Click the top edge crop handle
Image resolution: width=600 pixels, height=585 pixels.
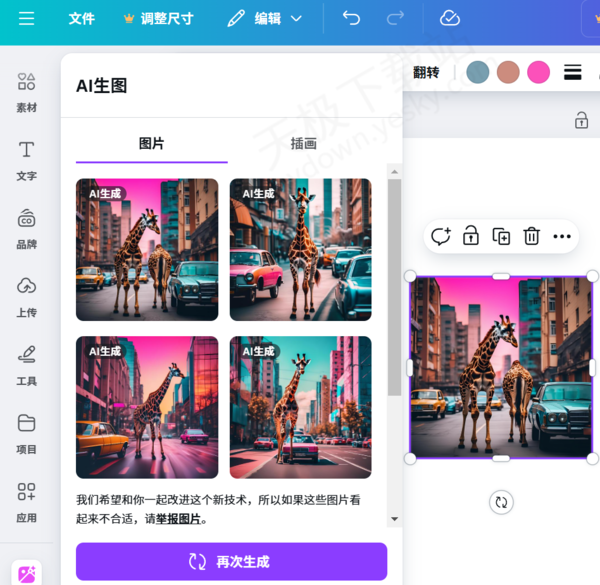pos(501,276)
